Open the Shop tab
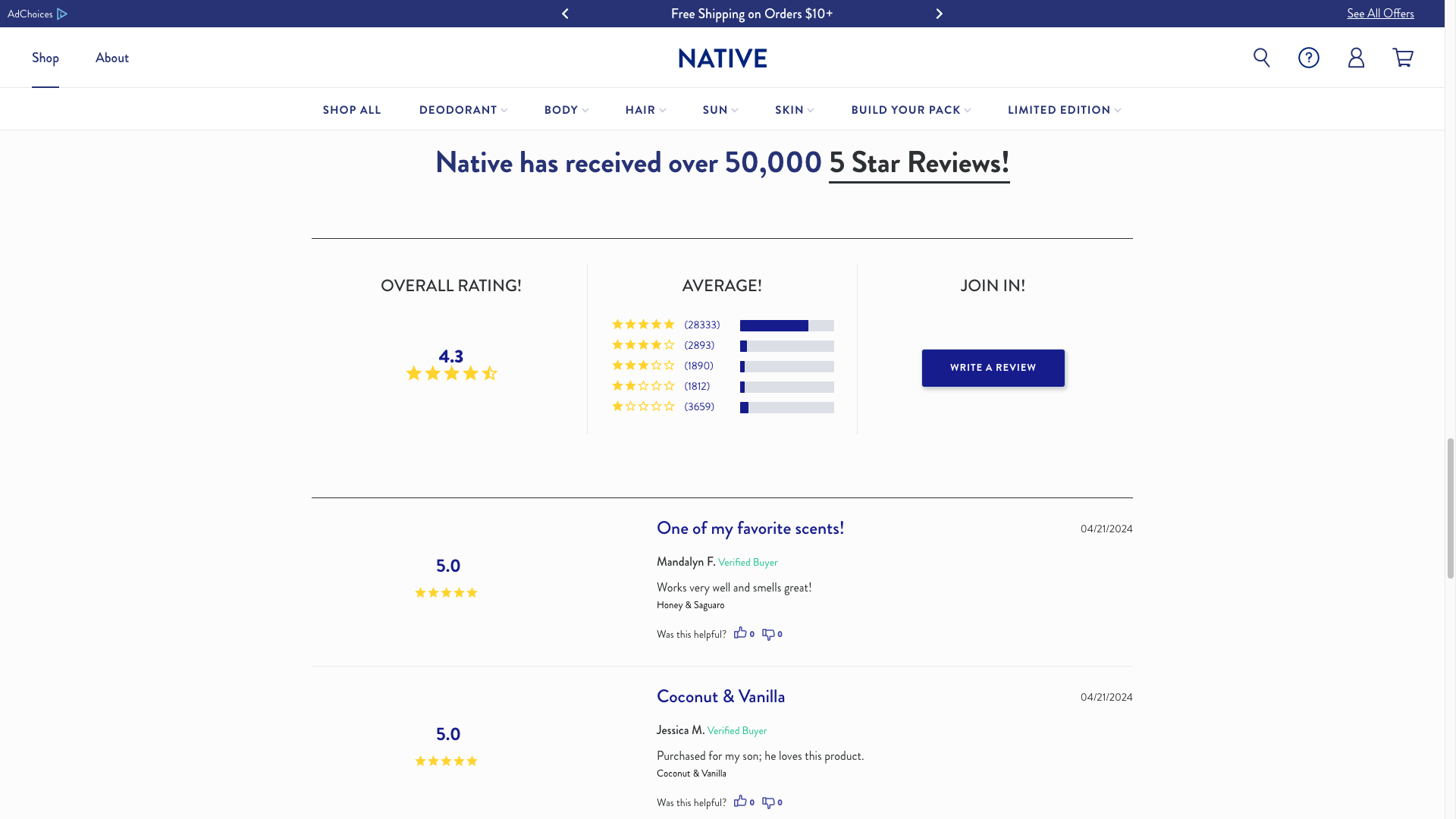 point(45,58)
